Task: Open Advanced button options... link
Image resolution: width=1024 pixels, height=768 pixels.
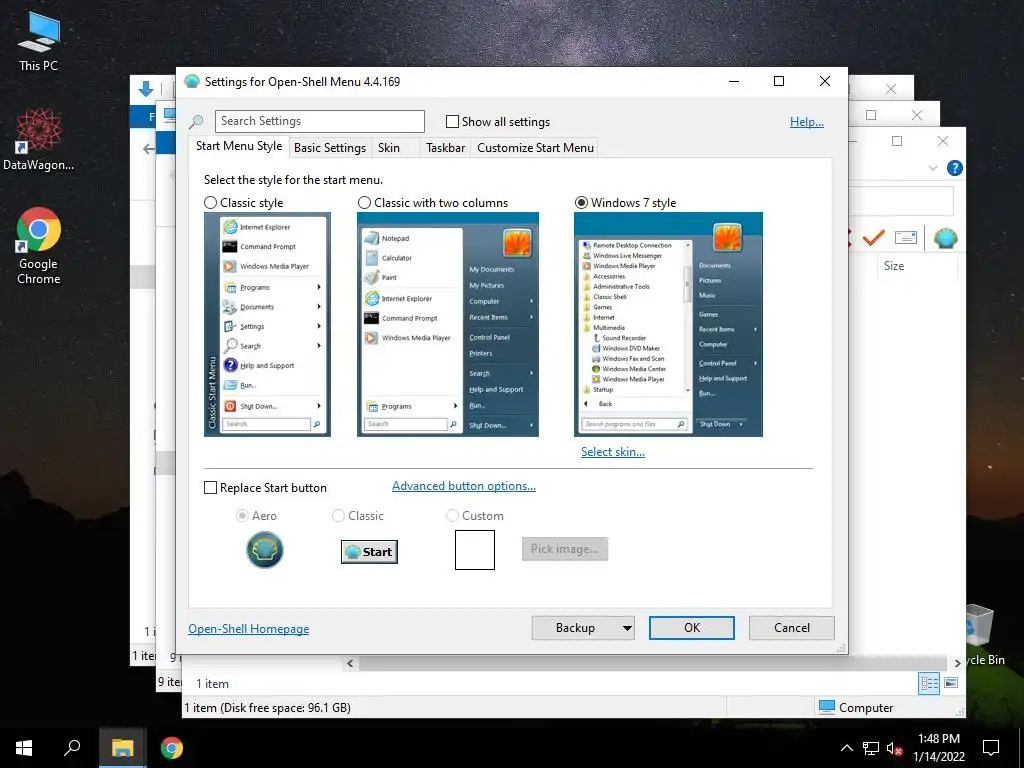Action: coord(464,486)
